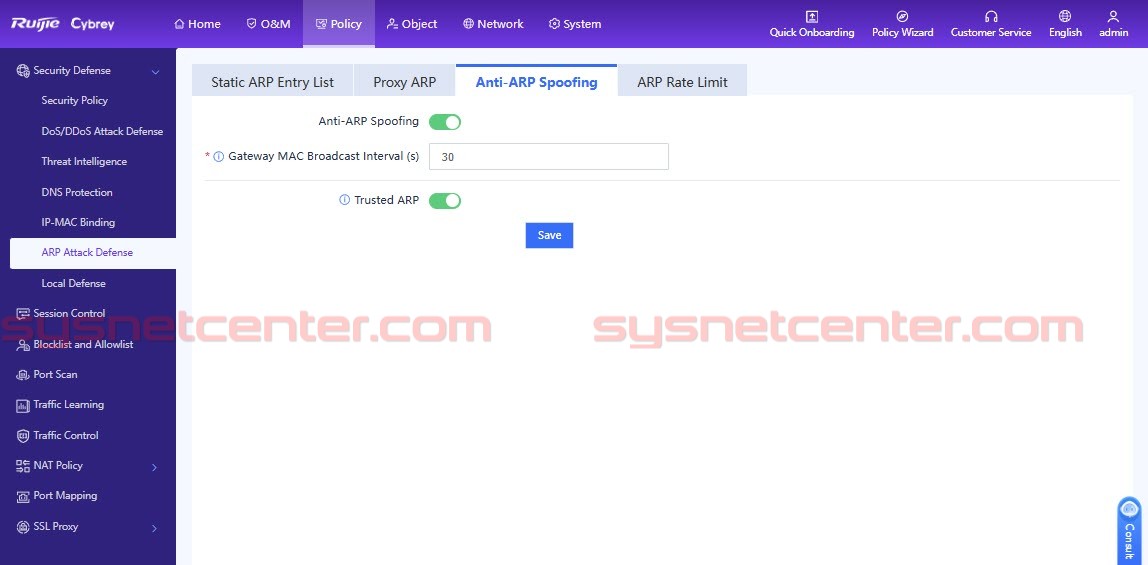1148x565 pixels.
Task: Open Threat Intelligence page
Action: tap(84, 162)
